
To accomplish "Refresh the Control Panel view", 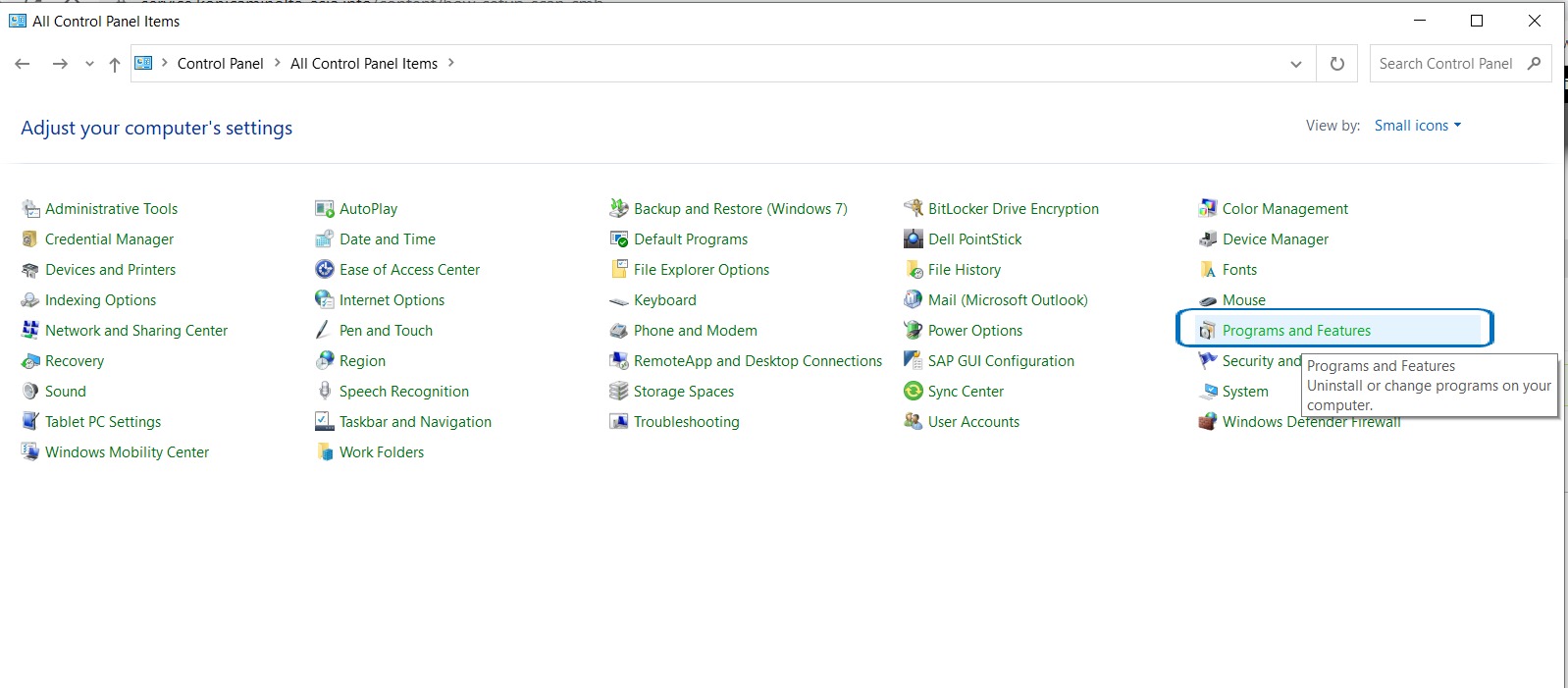I will tap(1336, 64).
